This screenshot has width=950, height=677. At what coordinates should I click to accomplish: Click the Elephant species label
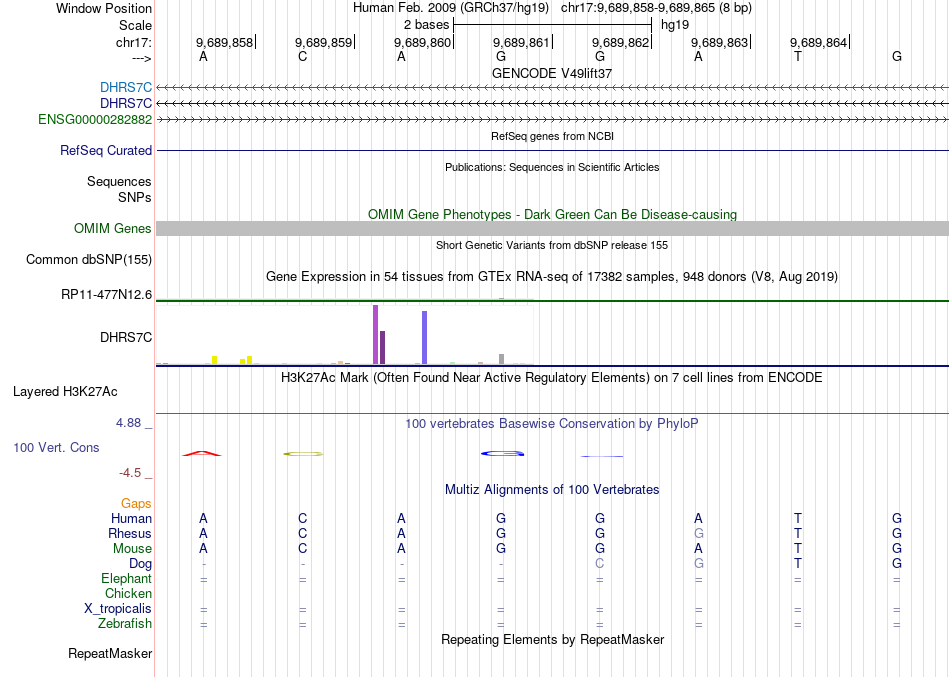coord(127,578)
